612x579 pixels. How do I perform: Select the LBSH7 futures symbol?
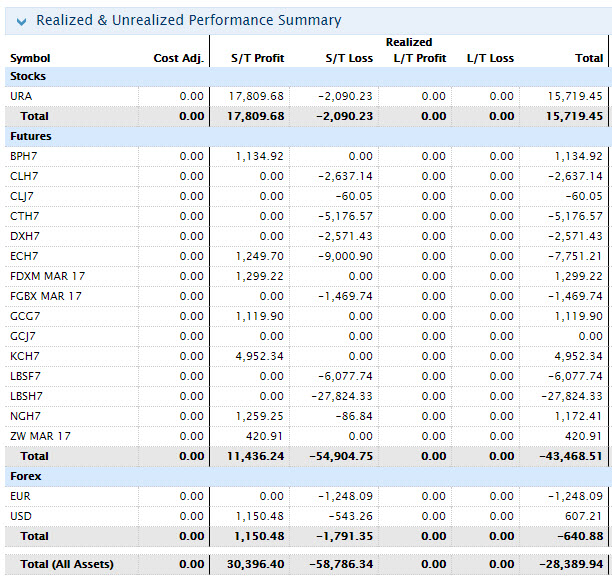26,396
